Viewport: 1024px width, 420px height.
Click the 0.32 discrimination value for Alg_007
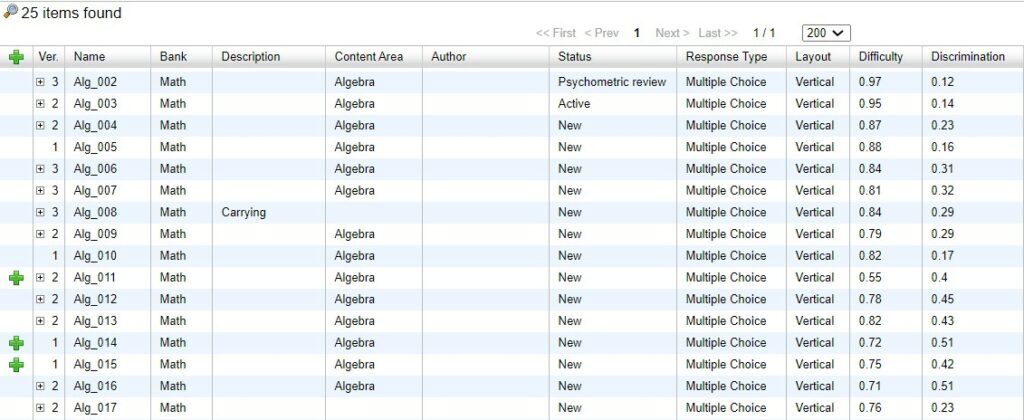(x=942, y=191)
